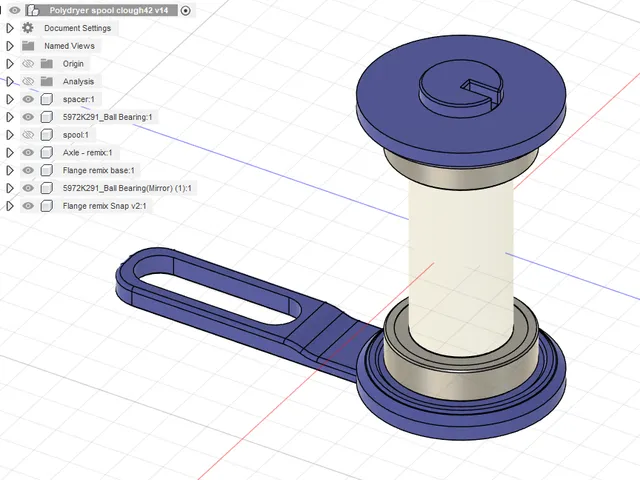Viewport: 640px width, 480px height.
Task: Show the hidden spool:1 component
Action: (x=28, y=135)
